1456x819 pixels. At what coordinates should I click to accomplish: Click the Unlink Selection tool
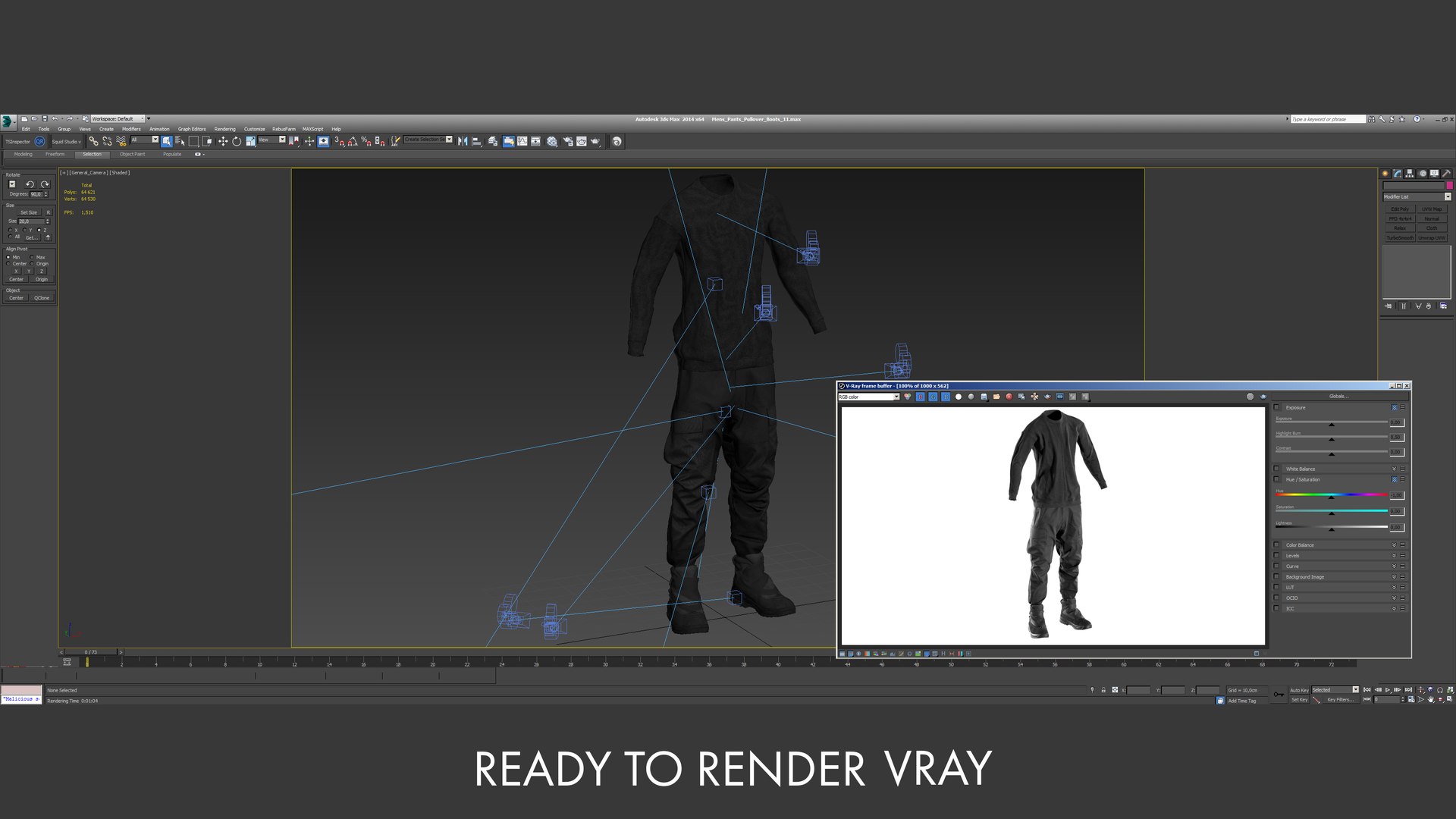(x=107, y=141)
